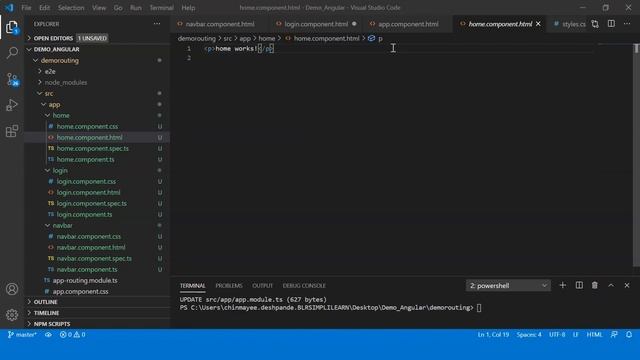The width and height of the screenshot is (640, 360).
Task: Change end of line sequence LF
Action: click(x=576, y=335)
